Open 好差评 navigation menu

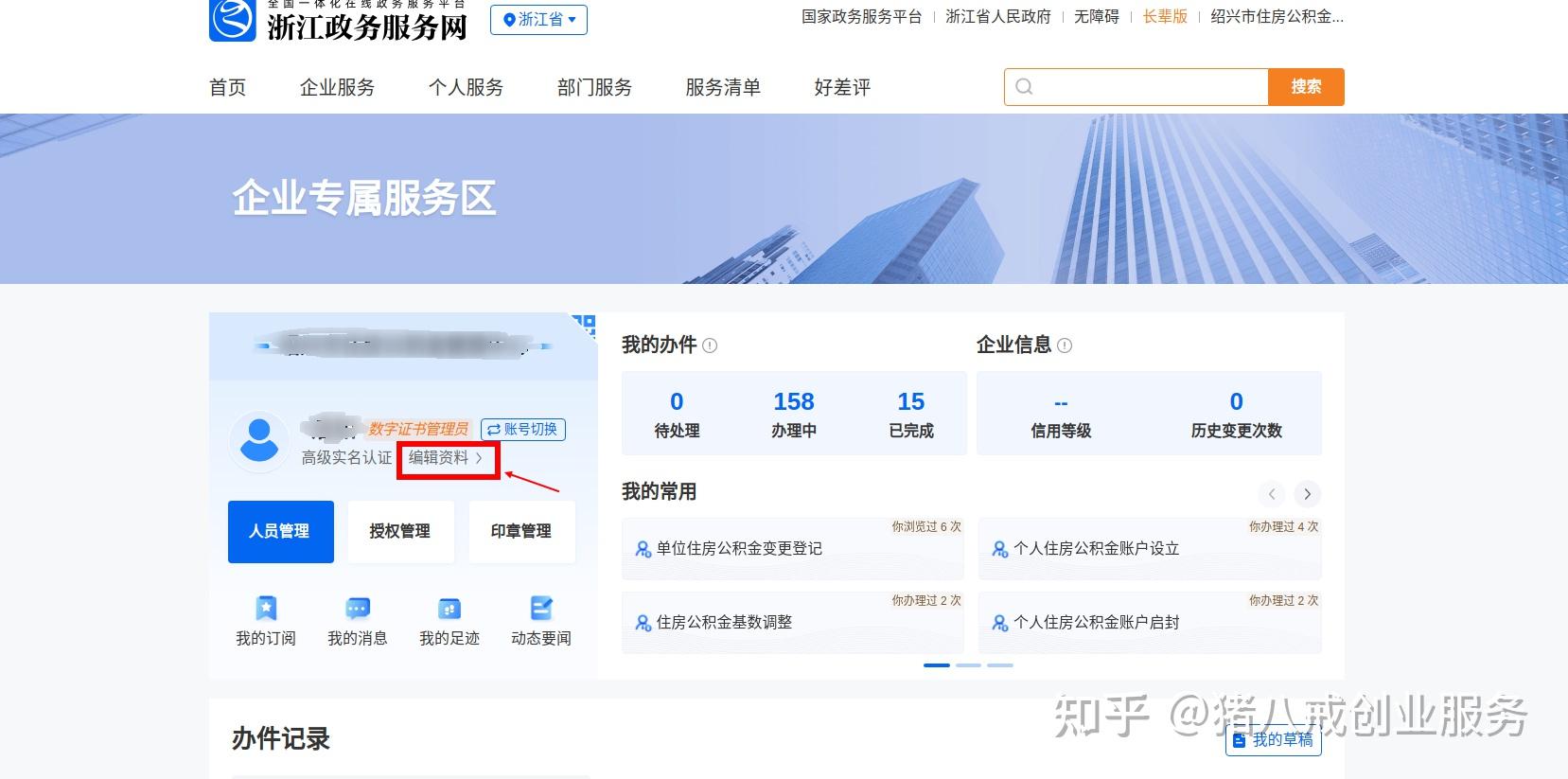(x=842, y=87)
